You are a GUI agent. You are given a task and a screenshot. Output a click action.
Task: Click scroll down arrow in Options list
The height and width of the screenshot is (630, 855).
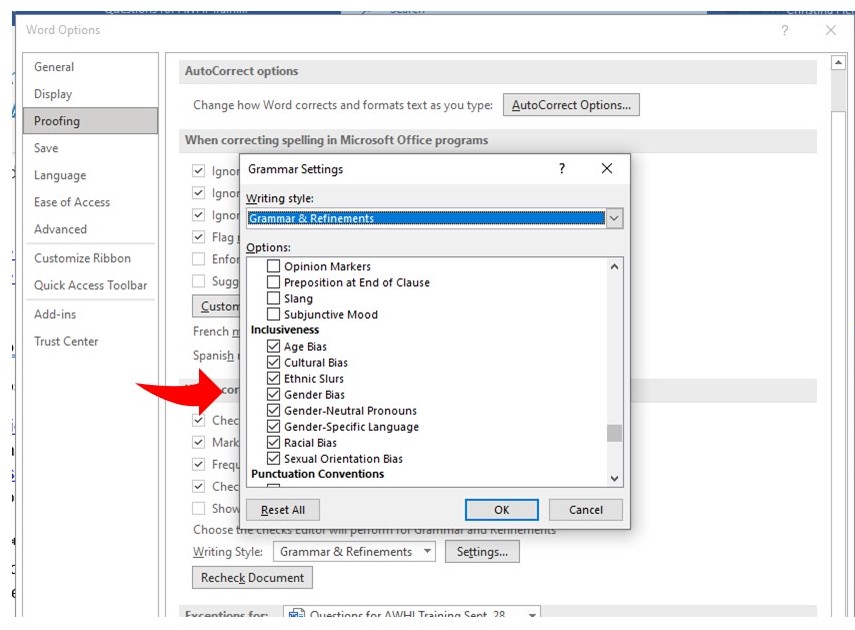pos(614,478)
